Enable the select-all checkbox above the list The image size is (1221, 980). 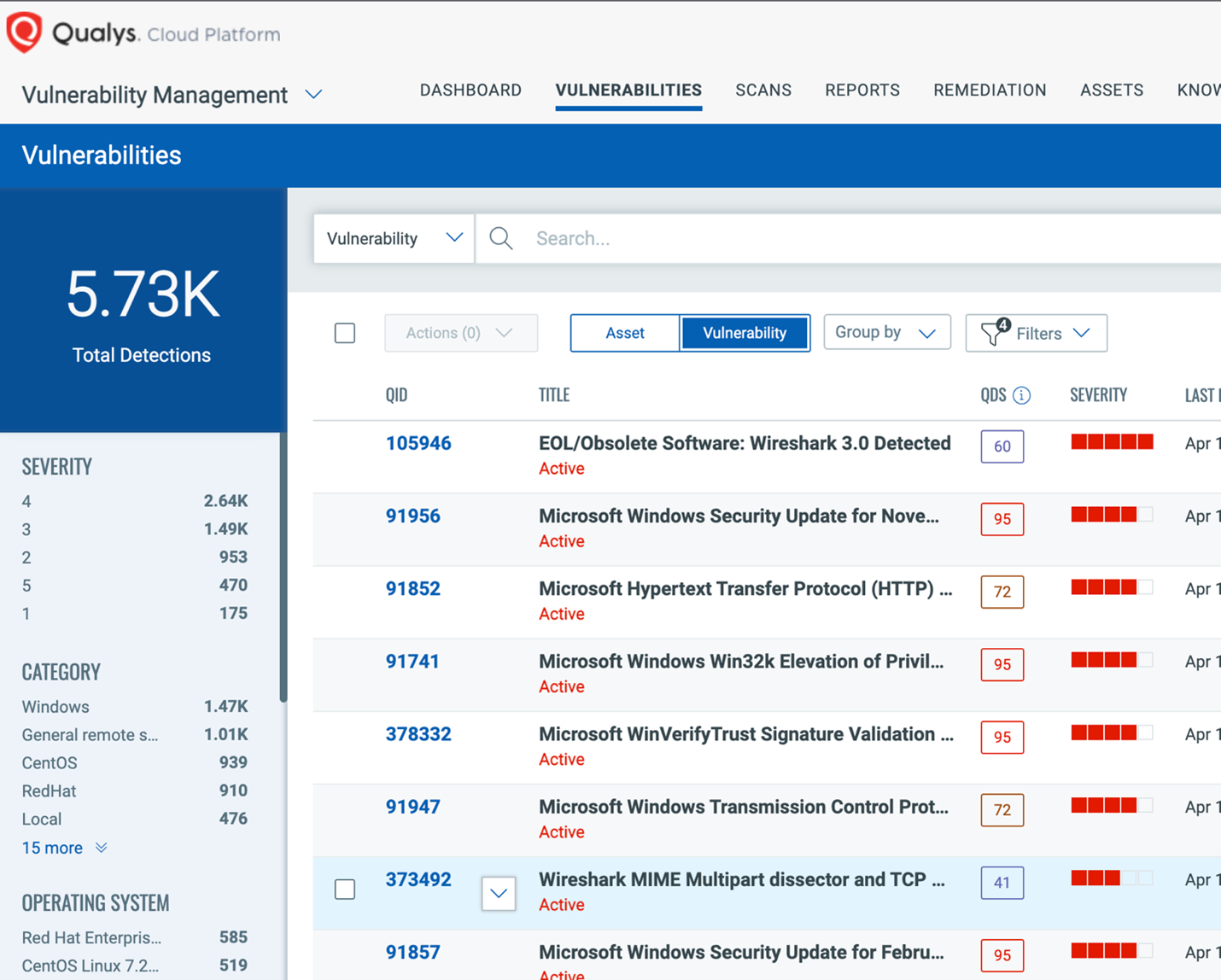pyautogui.click(x=345, y=333)
